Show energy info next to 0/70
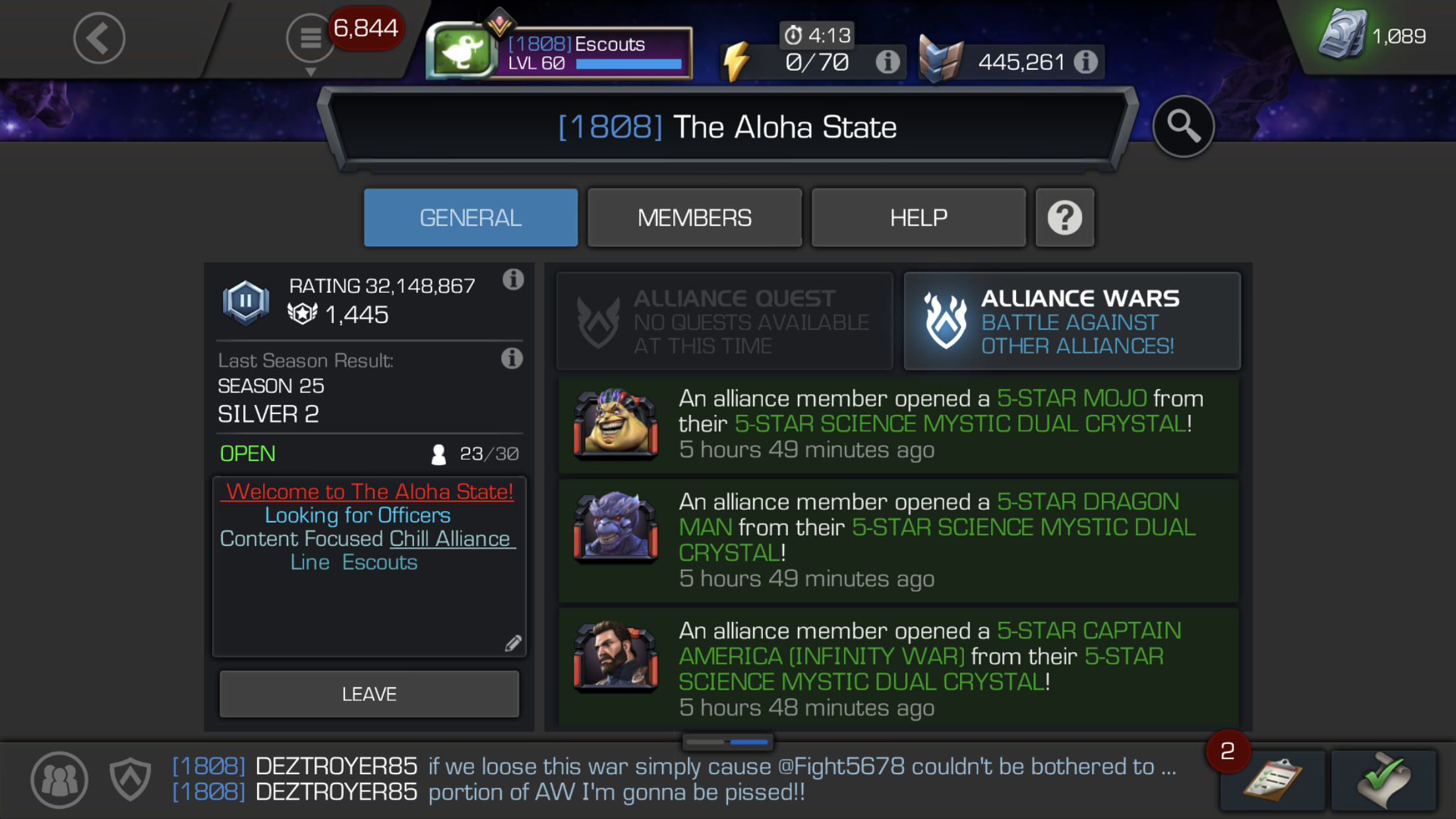Viewport: 1456px width, 819px height. [888, 62]
